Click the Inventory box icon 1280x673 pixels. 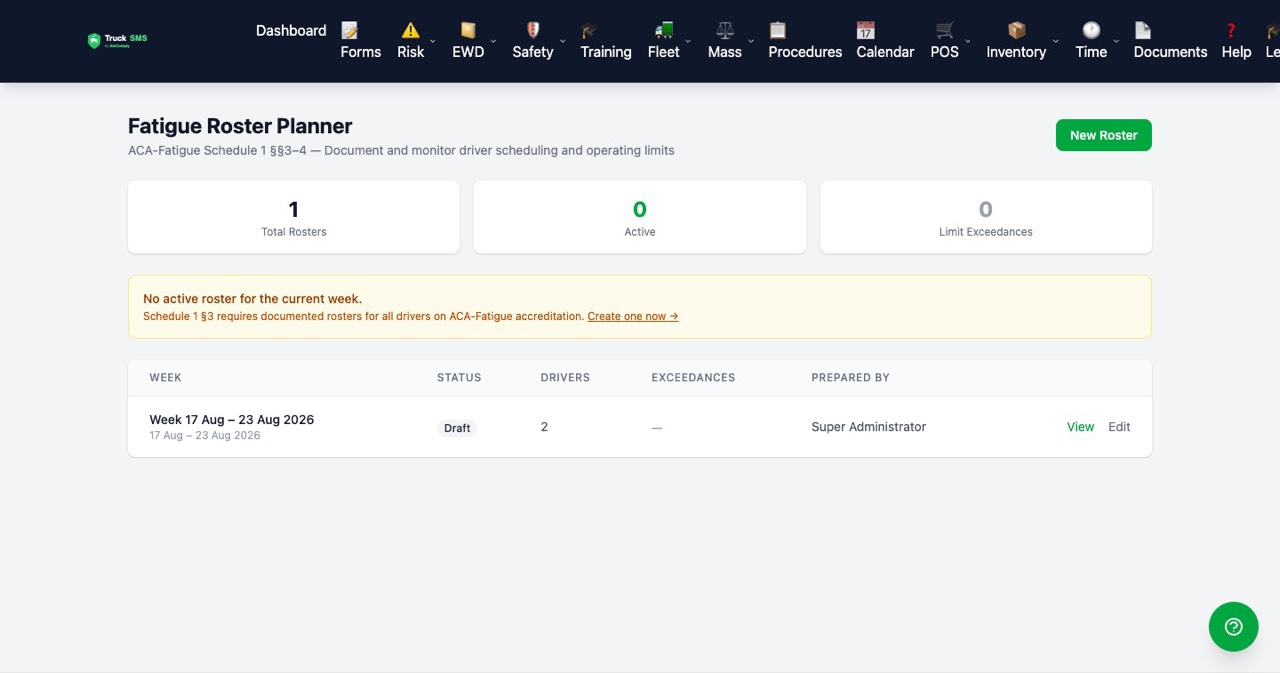point(1017,31)
